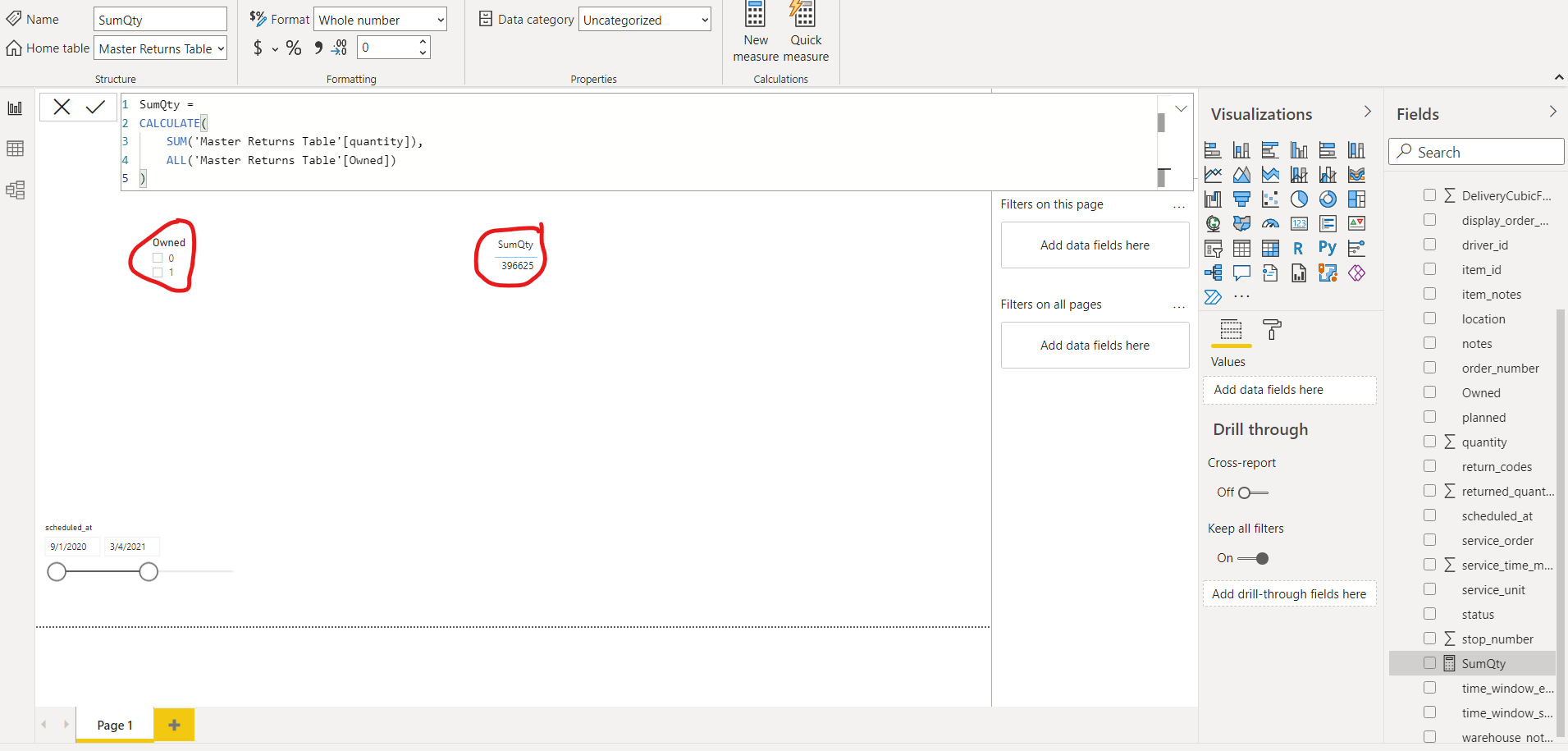The width and height of the screenshot is (1568, 751).
Task: Click the thousands separator comma icon
Action: pos(318,48)
